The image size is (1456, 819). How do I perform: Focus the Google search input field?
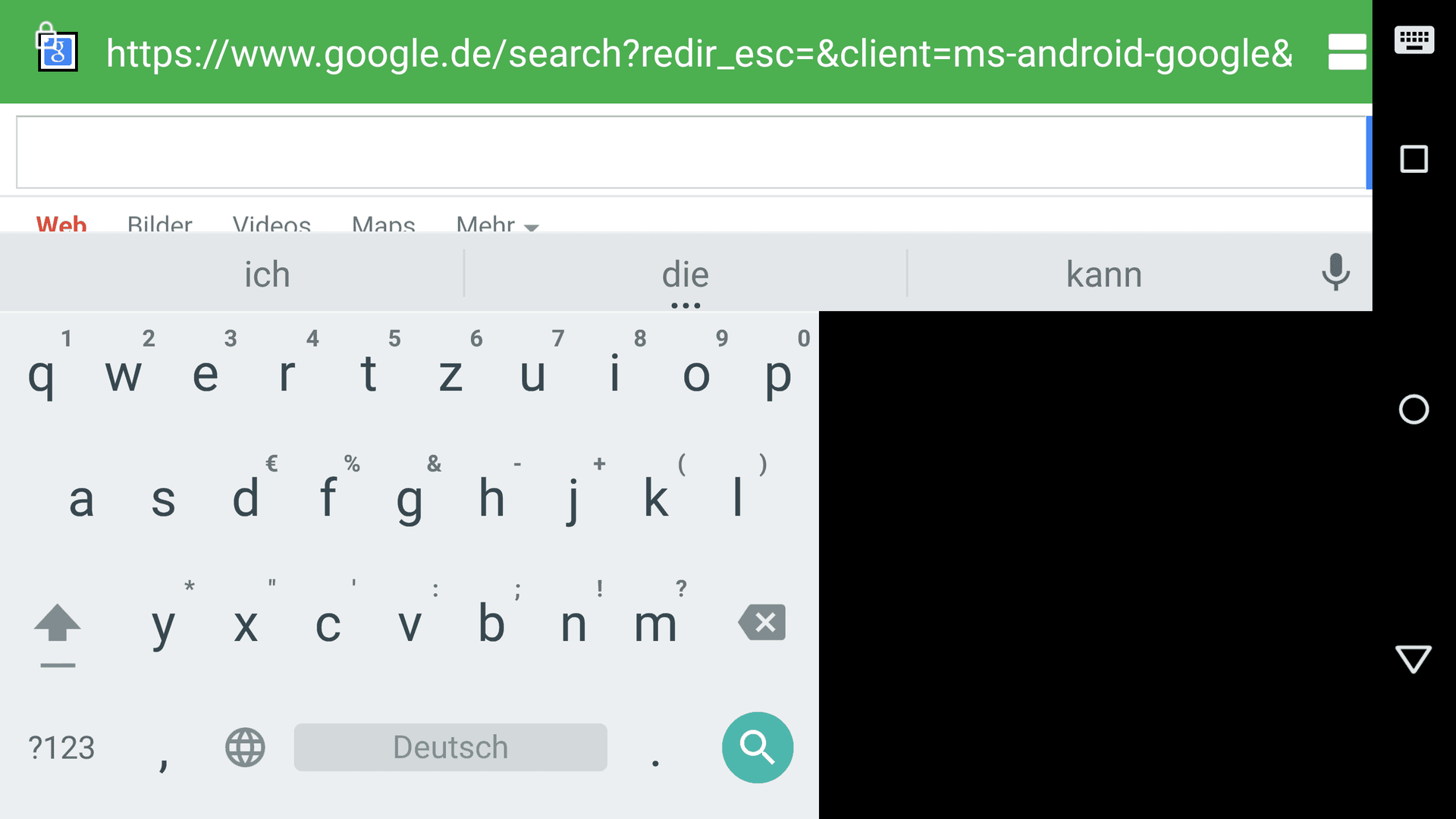pos(691,152)
